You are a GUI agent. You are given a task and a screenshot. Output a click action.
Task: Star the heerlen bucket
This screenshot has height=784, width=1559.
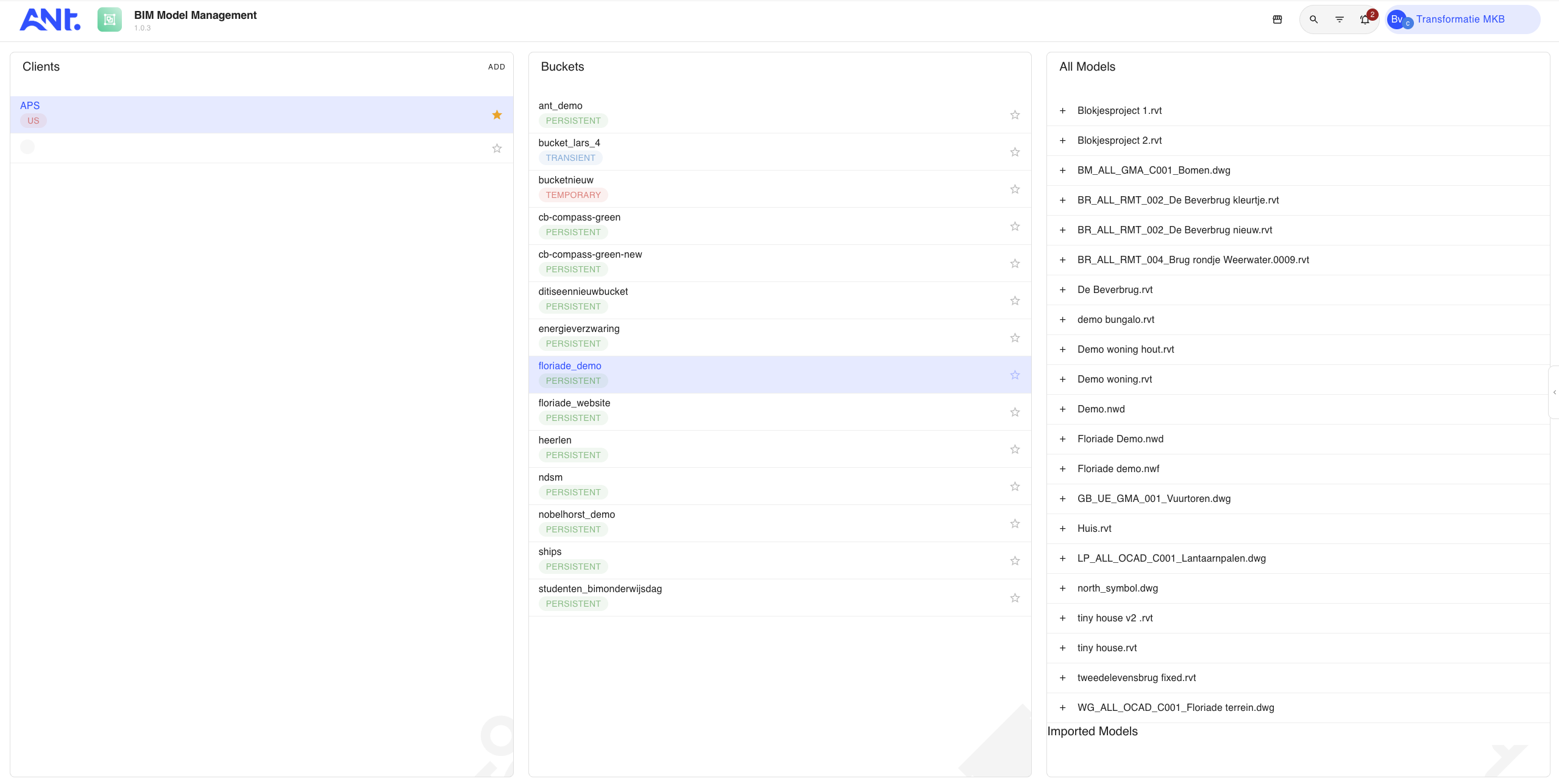pyautogui.click(x=1015, y=449)
